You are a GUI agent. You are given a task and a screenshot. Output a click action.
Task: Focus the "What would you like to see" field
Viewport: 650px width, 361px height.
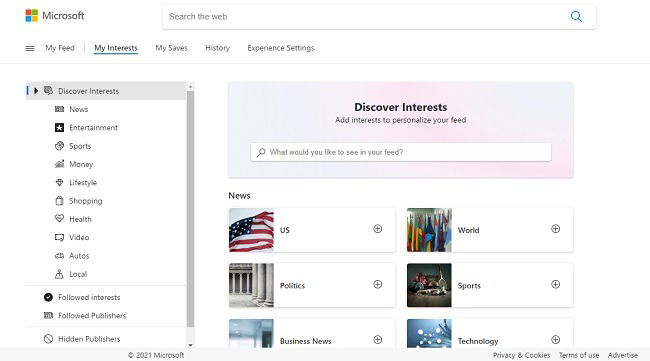point(401,152)
